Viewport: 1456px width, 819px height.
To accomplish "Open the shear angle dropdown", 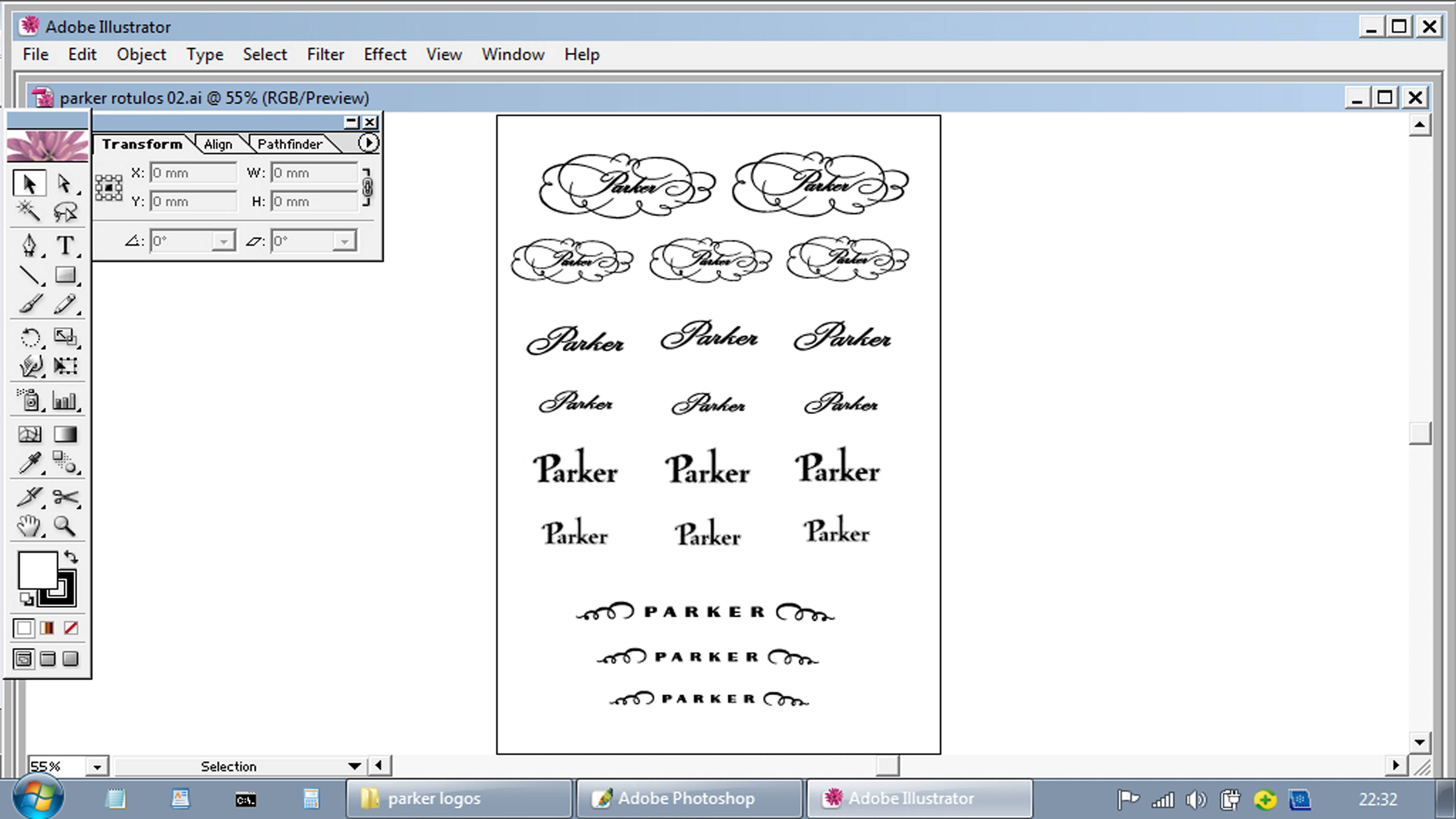I will (344, 241).
